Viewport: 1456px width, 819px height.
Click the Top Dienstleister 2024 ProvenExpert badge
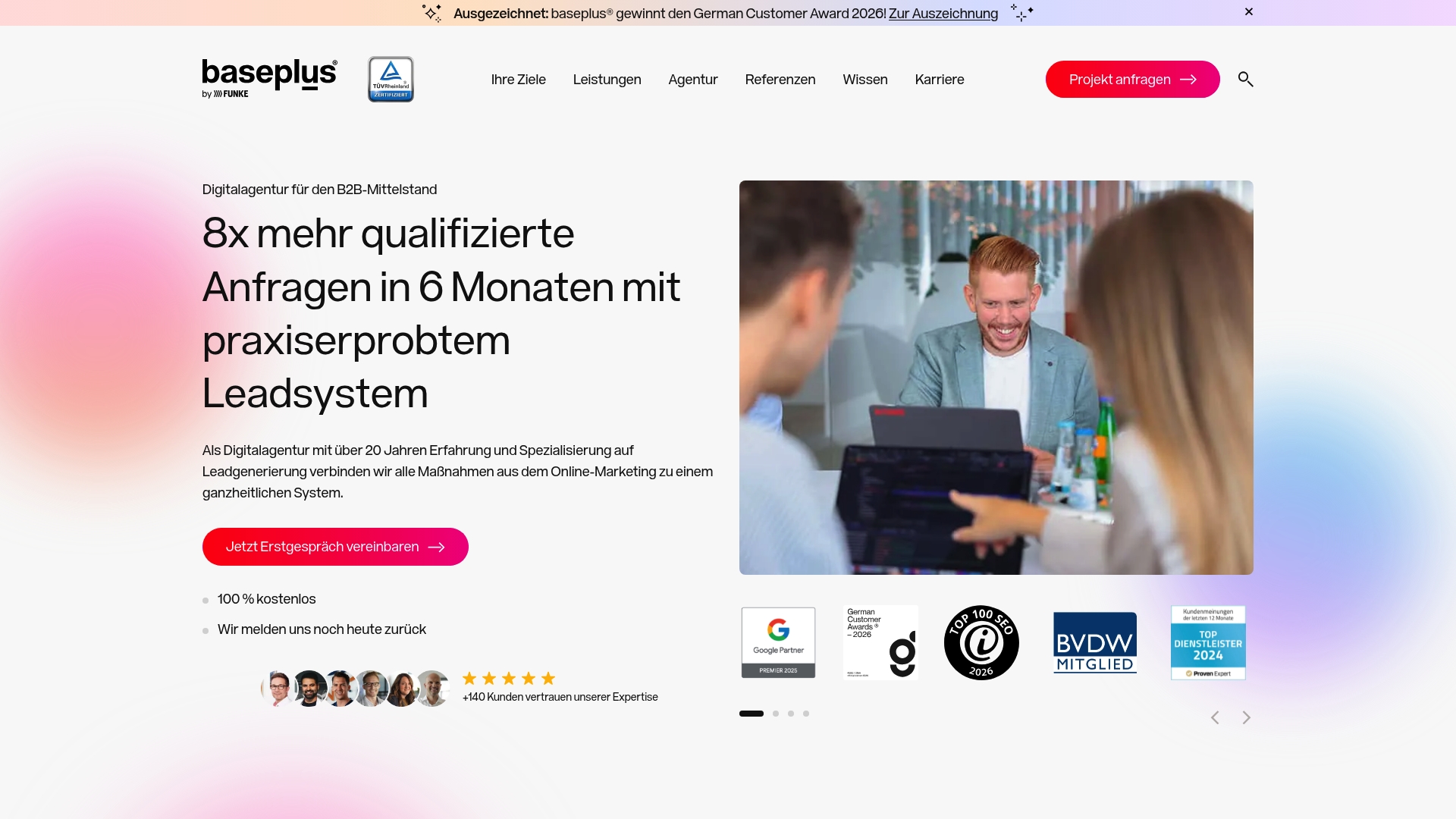pyautogui.click(x=1207, y=642)
